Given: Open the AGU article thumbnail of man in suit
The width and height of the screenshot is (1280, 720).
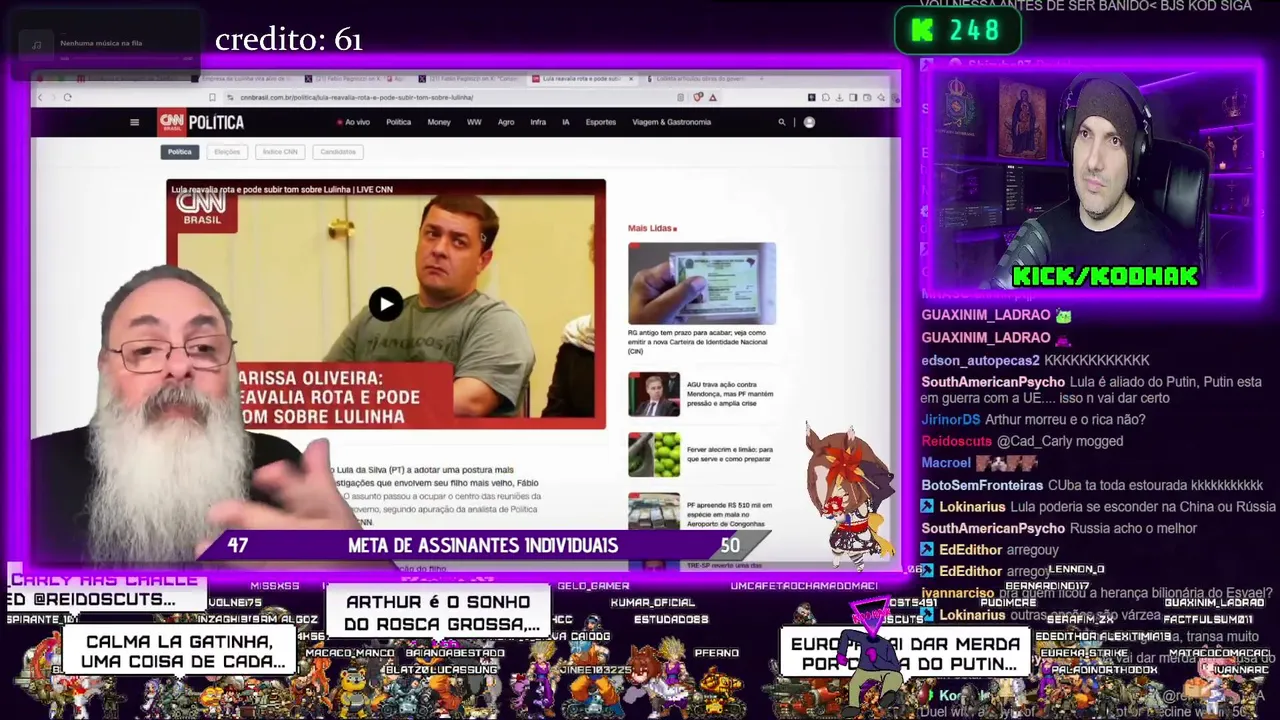Looking at the screenshot, I should [x=654, y=395].
